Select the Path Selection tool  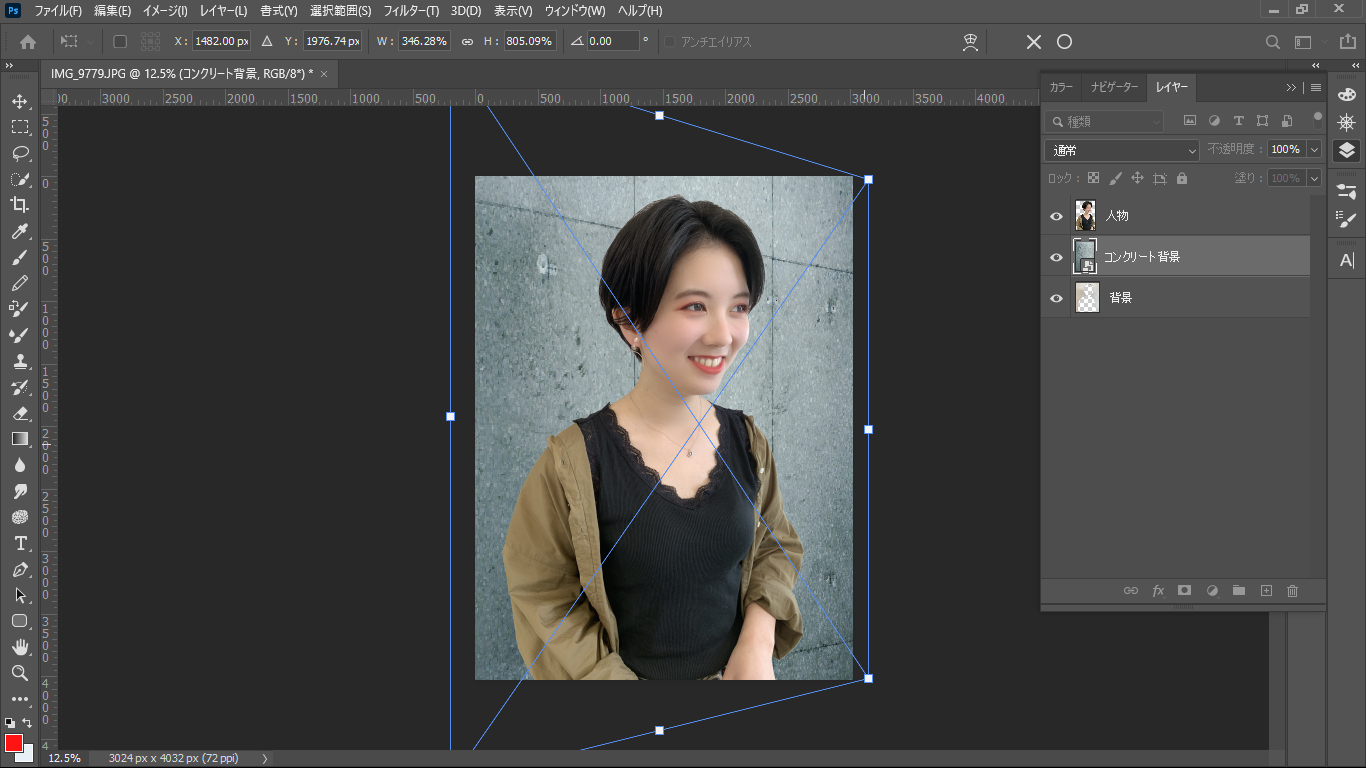pyautogui.click(x=19, y=595)
